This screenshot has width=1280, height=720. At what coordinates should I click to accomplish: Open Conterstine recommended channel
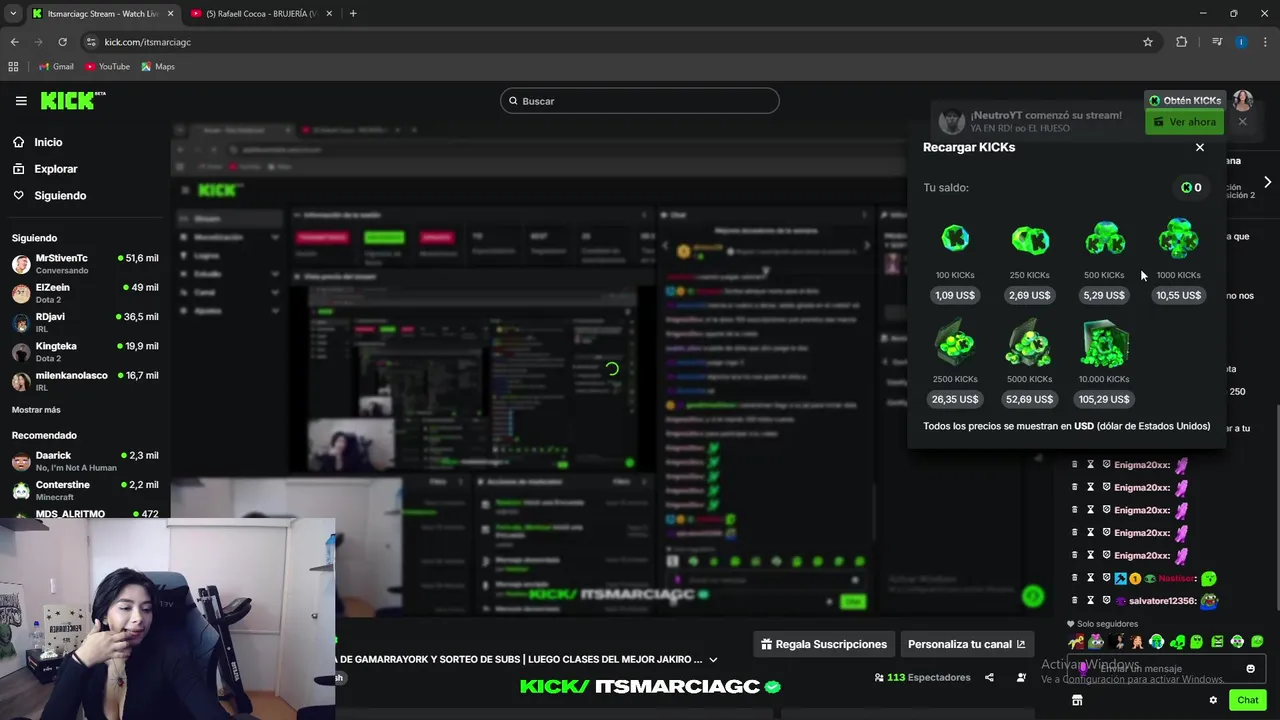[x=85, y=490]
